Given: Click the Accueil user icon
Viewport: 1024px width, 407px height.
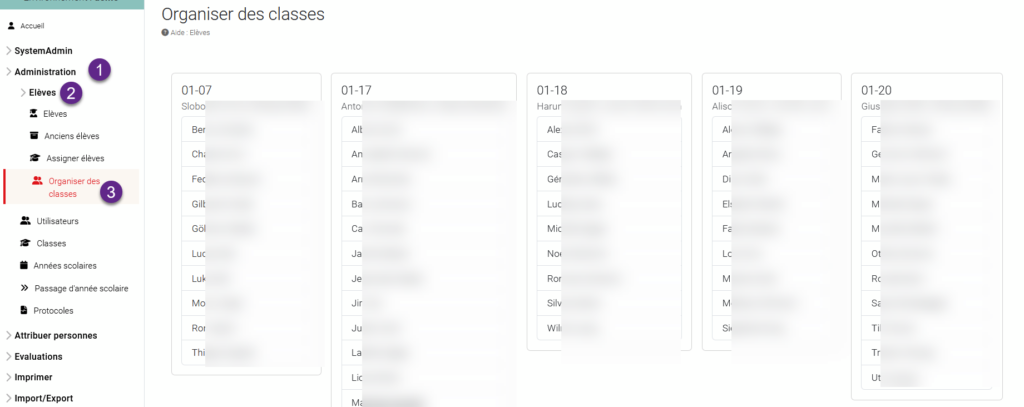Looking at the screenshot, I should pyautogui.click(x=11, y=26).
